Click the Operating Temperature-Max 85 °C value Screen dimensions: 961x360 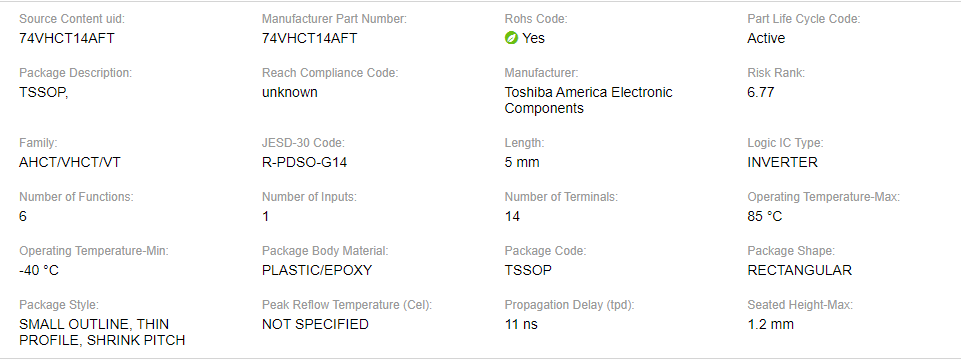pos(765,216)
